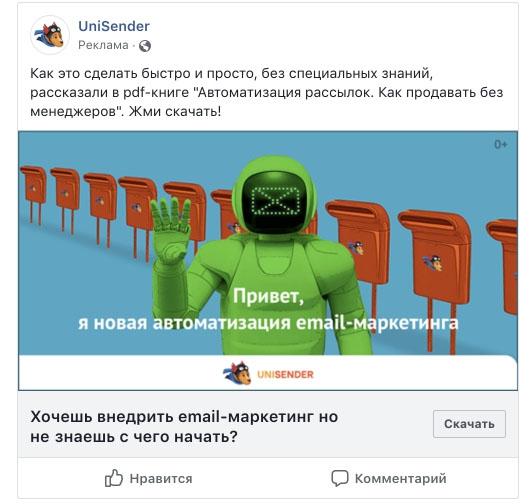Click the thumbs-up like icon
This screenshot has height=504, width=531.
click(x=113, y=478)
